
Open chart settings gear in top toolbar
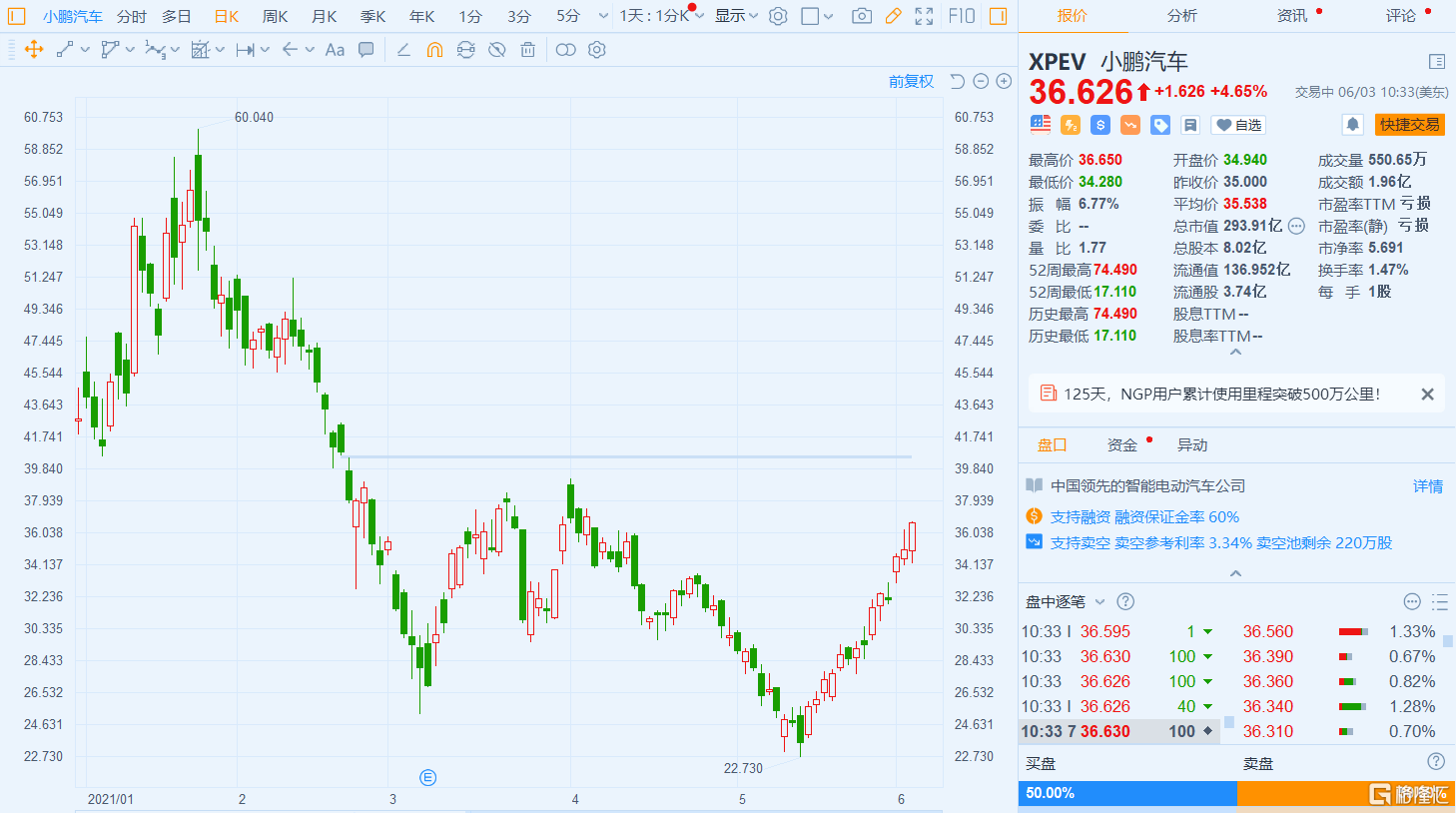778,16
